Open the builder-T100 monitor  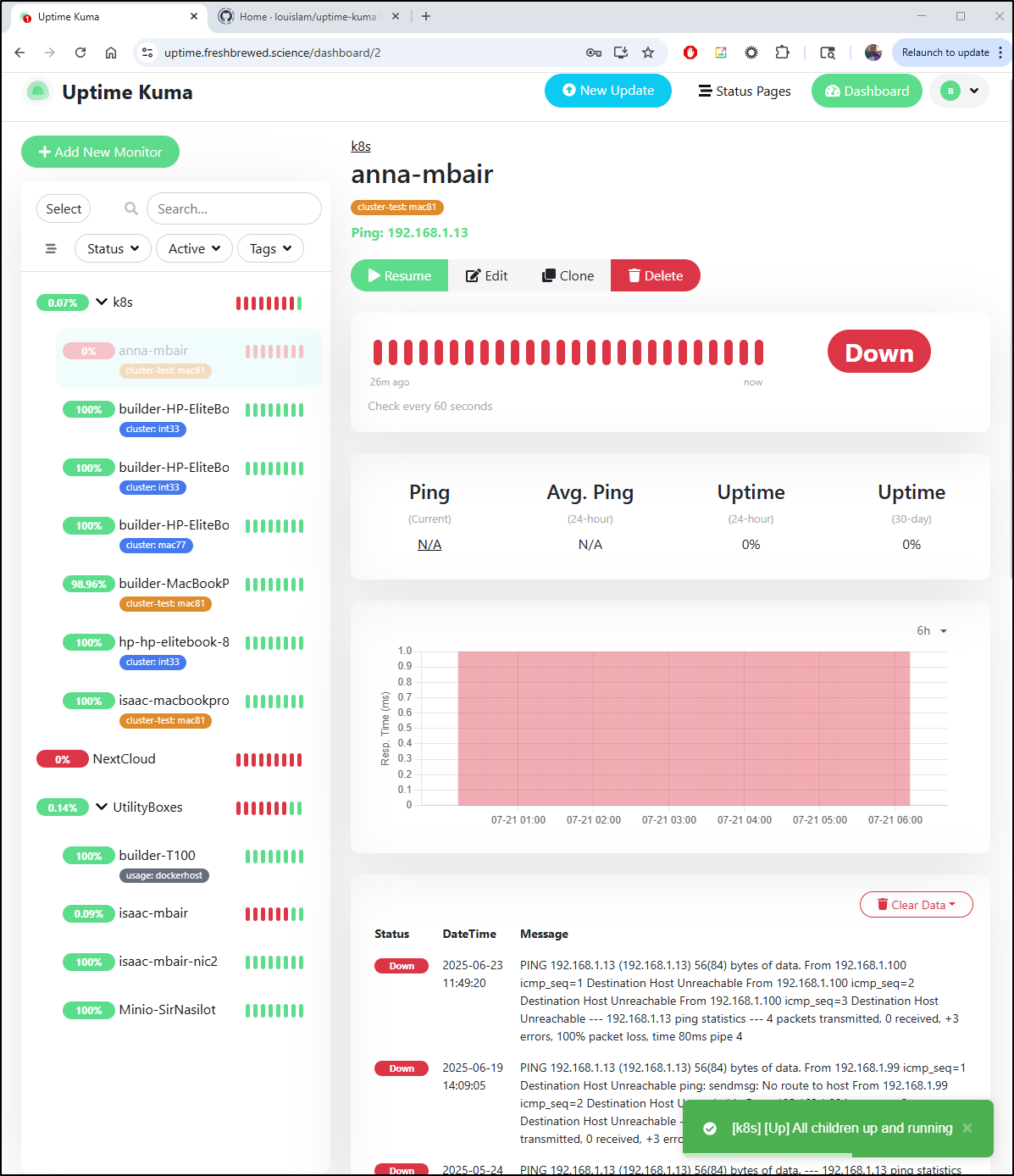pyautogui.click(x=189, y=863)
